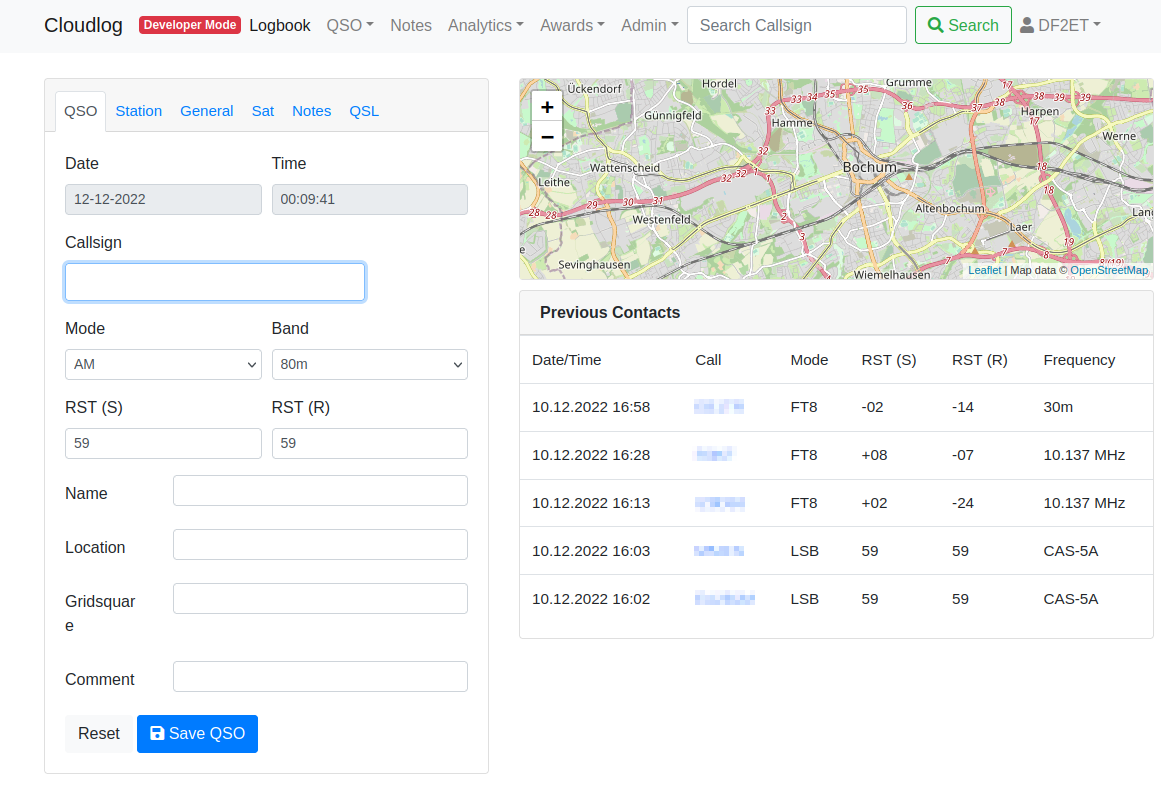The height and width of the screenshot is (797, 1161).
Task: Switch to the Sat tab
Action: [x=262, y=110]
